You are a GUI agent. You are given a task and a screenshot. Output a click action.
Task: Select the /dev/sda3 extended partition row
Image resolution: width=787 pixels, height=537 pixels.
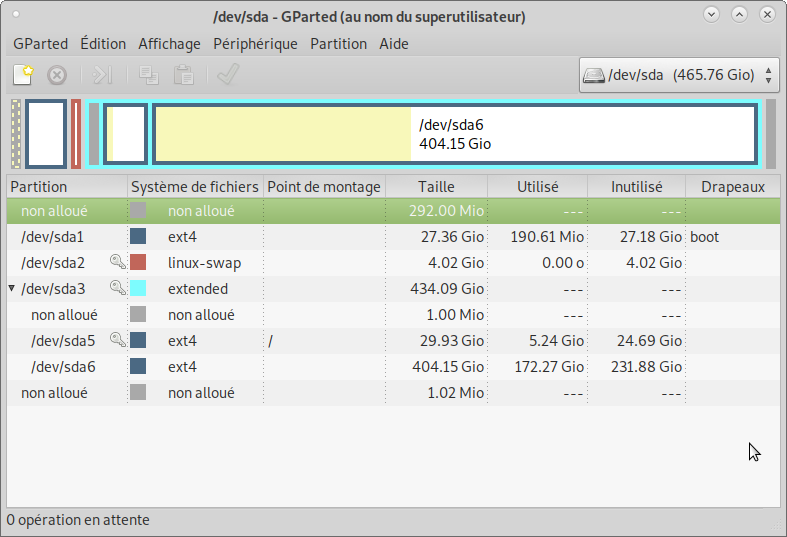pyautogui.click(x=394, y=289)
